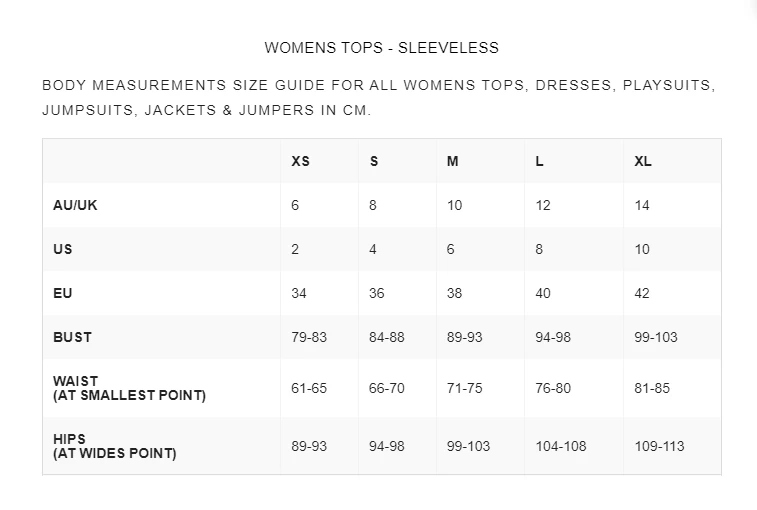Image resolution: width=757 pixels, height=510 pixels.
Task: Click the hips 109-113 measurement cell
Action: [x=659, y=446]
